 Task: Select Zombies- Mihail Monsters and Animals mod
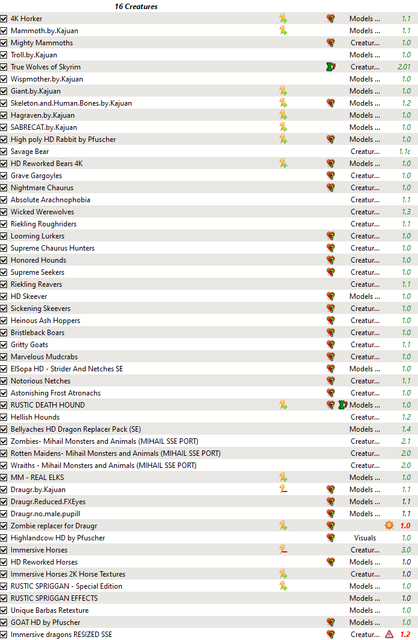pos(104,441)
